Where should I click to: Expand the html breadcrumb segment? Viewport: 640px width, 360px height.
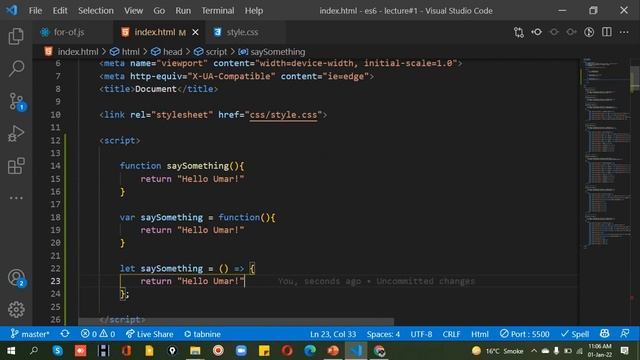(x=125, y=52)
